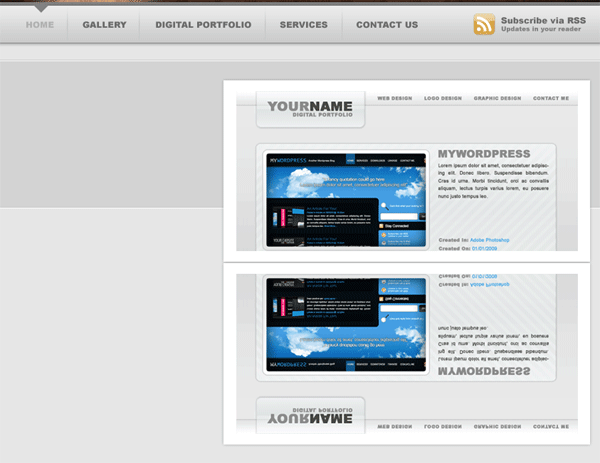Open the orange RSS feed icon
Viewport: 600px width, 463px height.
[x=484, y=24]
